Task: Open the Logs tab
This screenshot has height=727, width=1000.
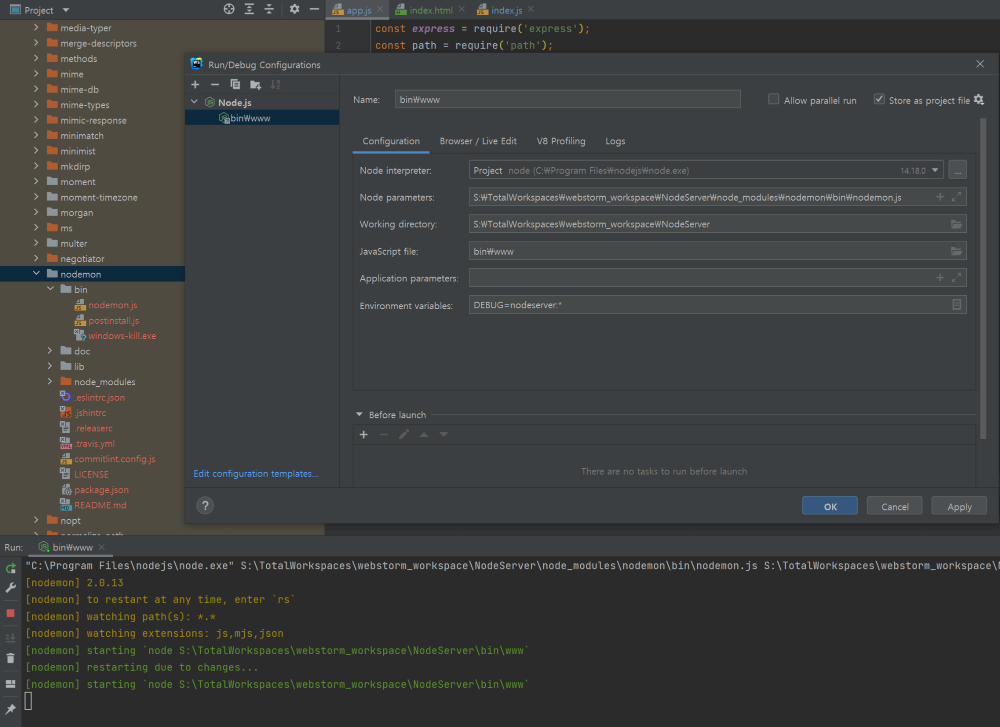Action: 615,141
